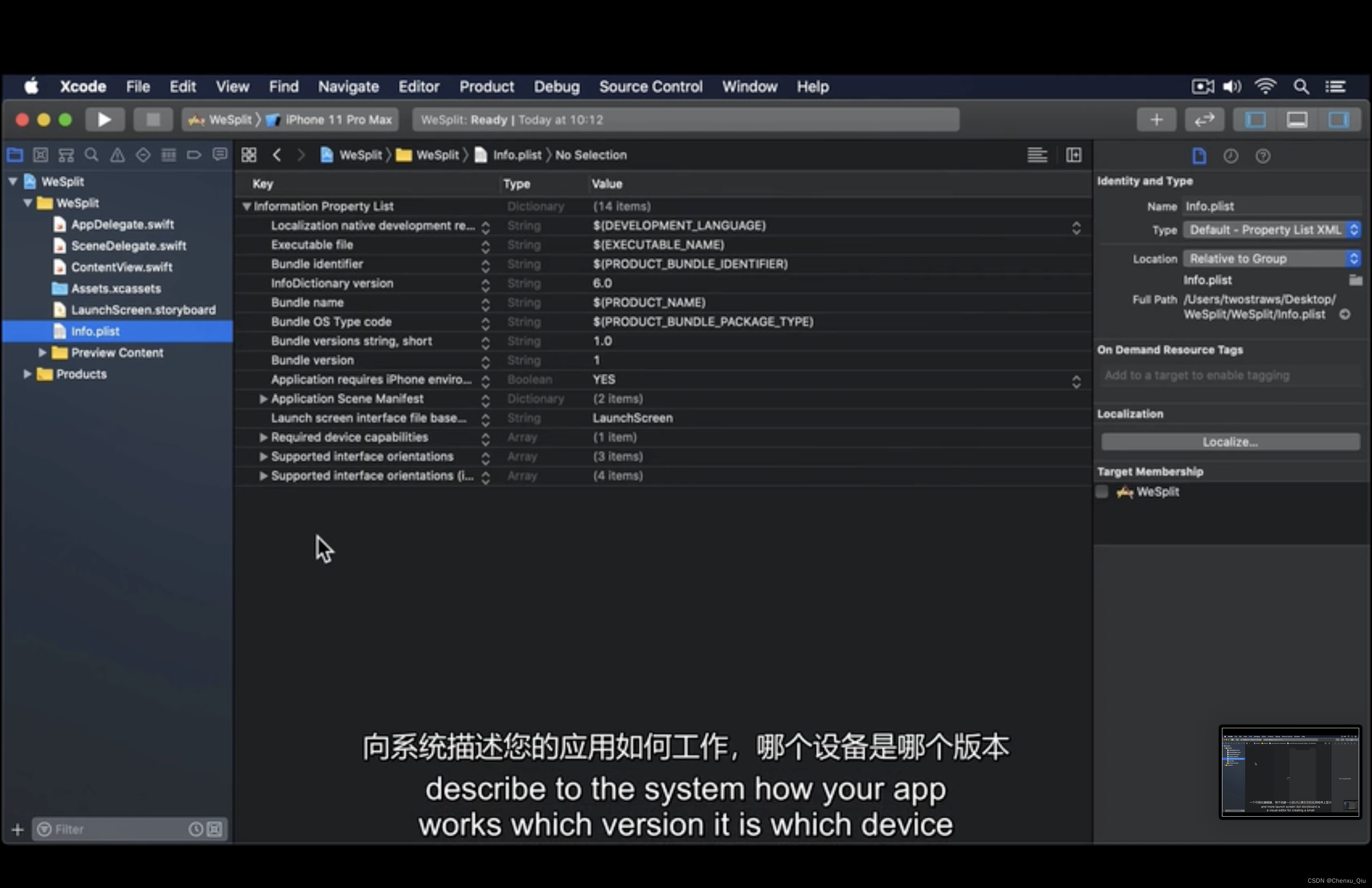The image size is (1372, 888).
Task: Toggle the inspectors panel visibility
Action: tap(1339, 120)
